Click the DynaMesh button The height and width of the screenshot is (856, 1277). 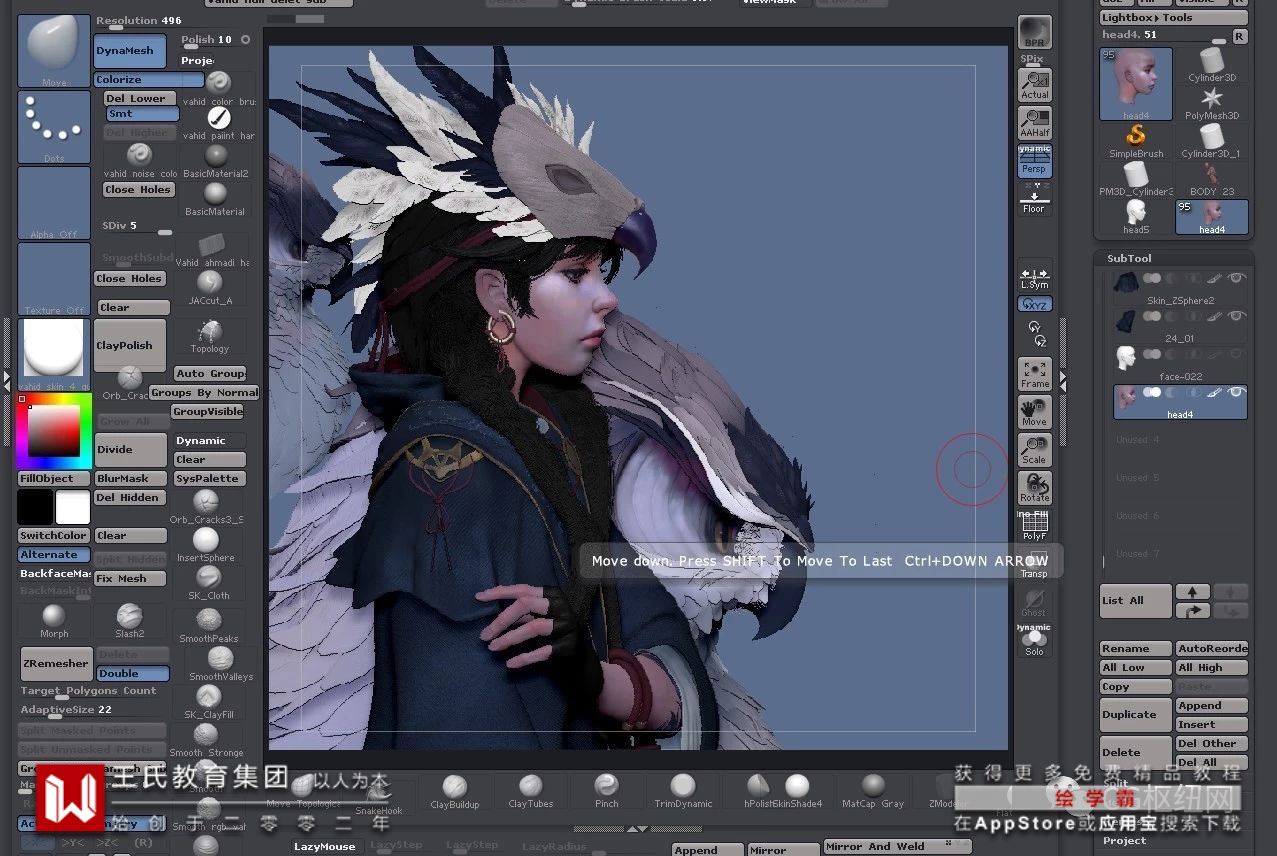coord(130,50)
